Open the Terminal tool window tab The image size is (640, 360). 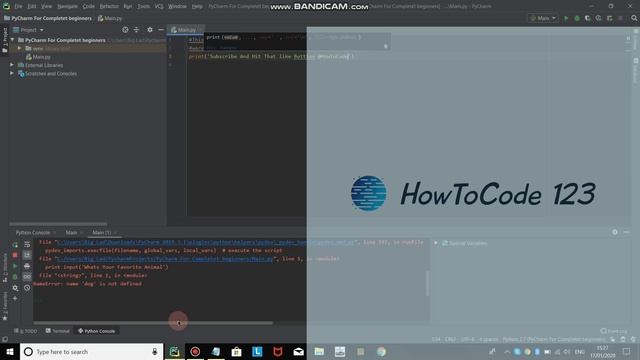pyautogui.click(x=58, y=331)
